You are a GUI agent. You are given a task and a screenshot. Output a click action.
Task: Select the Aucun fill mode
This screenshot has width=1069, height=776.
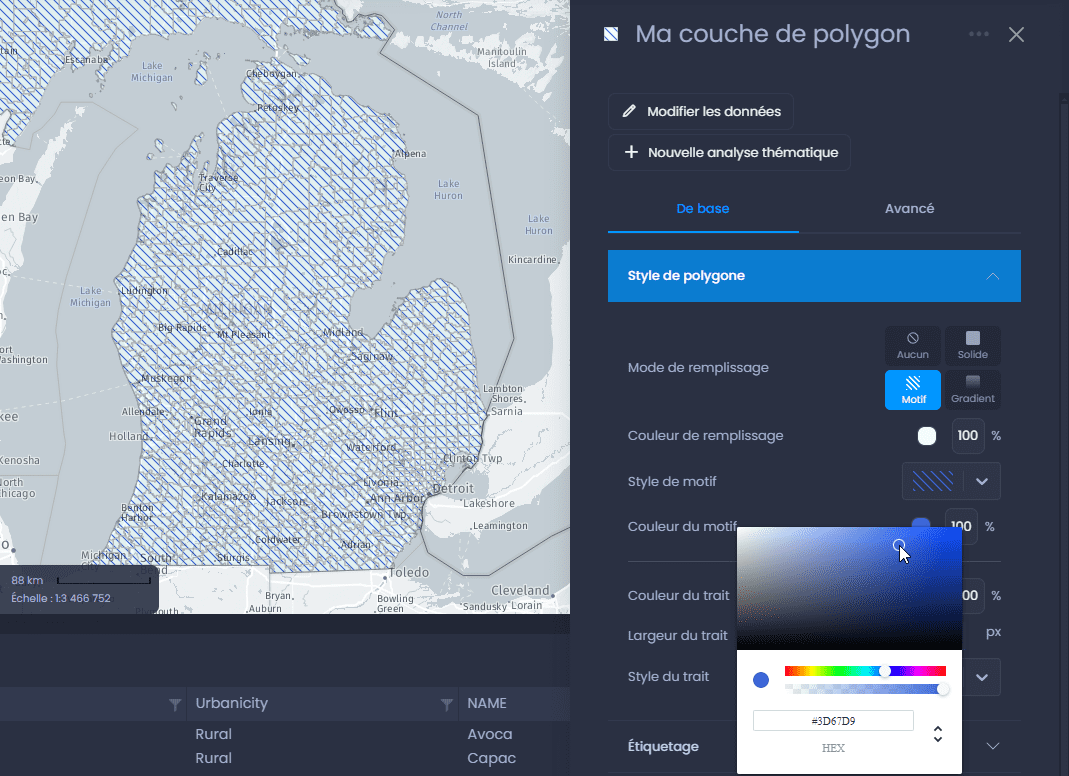tap(912, 346)
